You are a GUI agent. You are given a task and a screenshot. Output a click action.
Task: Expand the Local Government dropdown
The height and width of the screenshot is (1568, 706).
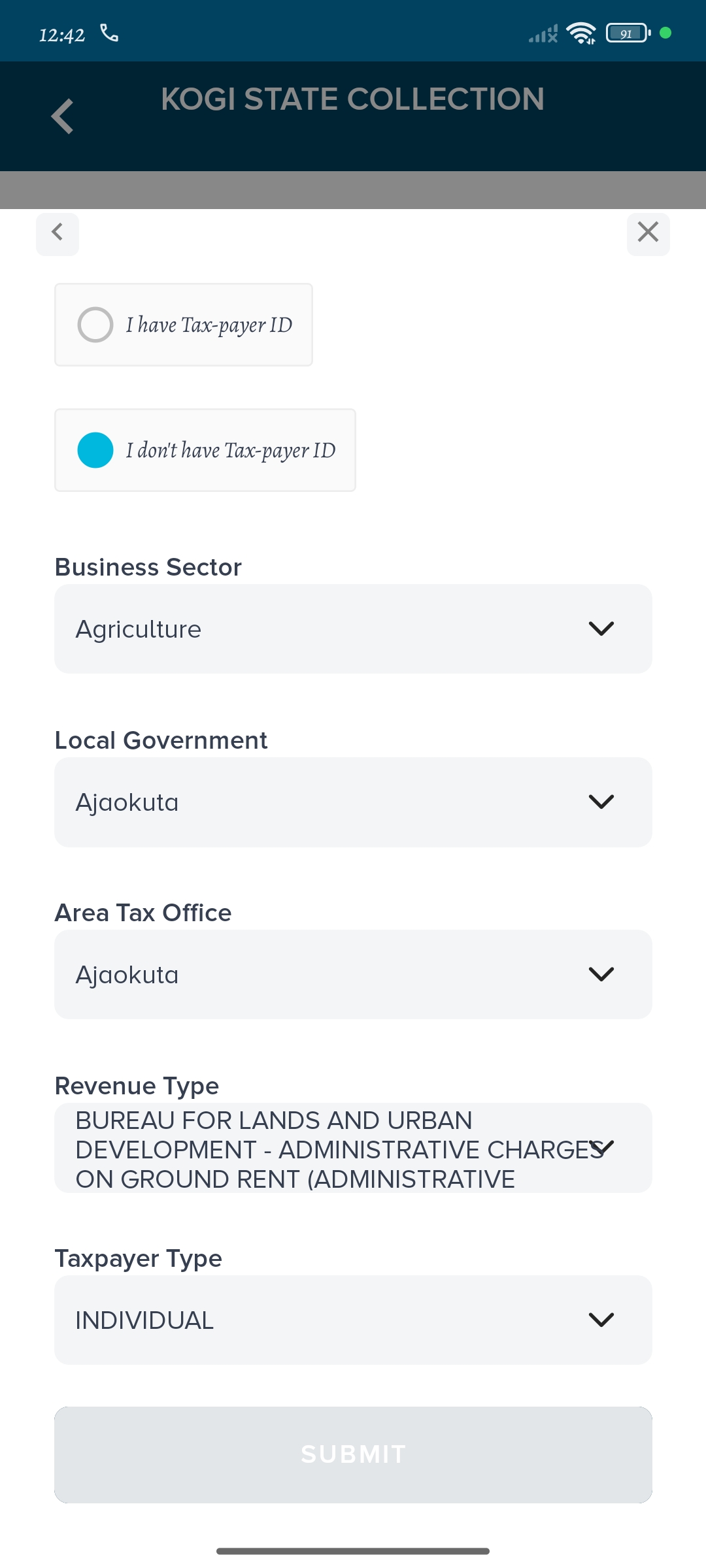[x=353, y=802]
